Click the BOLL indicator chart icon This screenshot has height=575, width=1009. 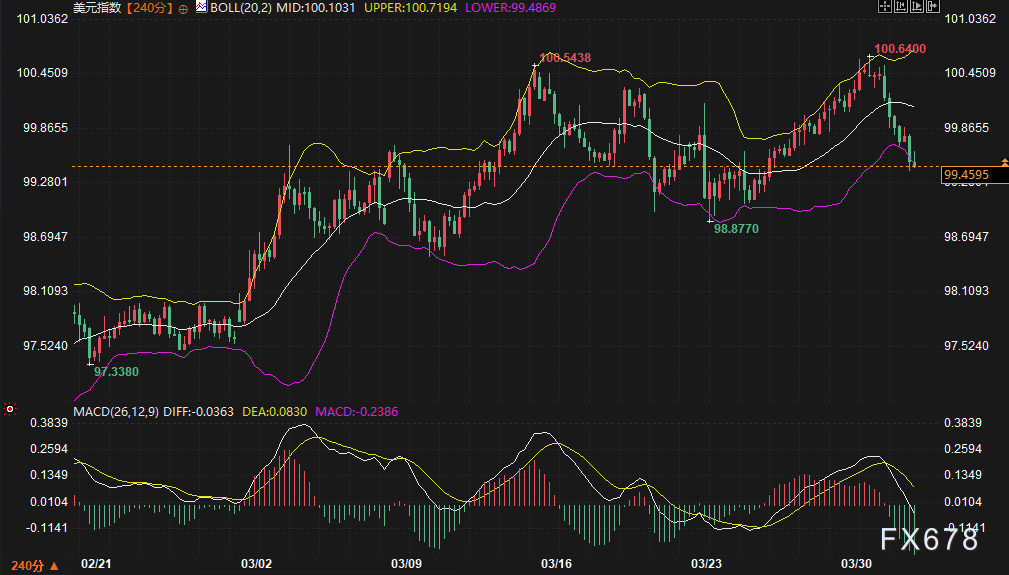(x=201, y=7)
